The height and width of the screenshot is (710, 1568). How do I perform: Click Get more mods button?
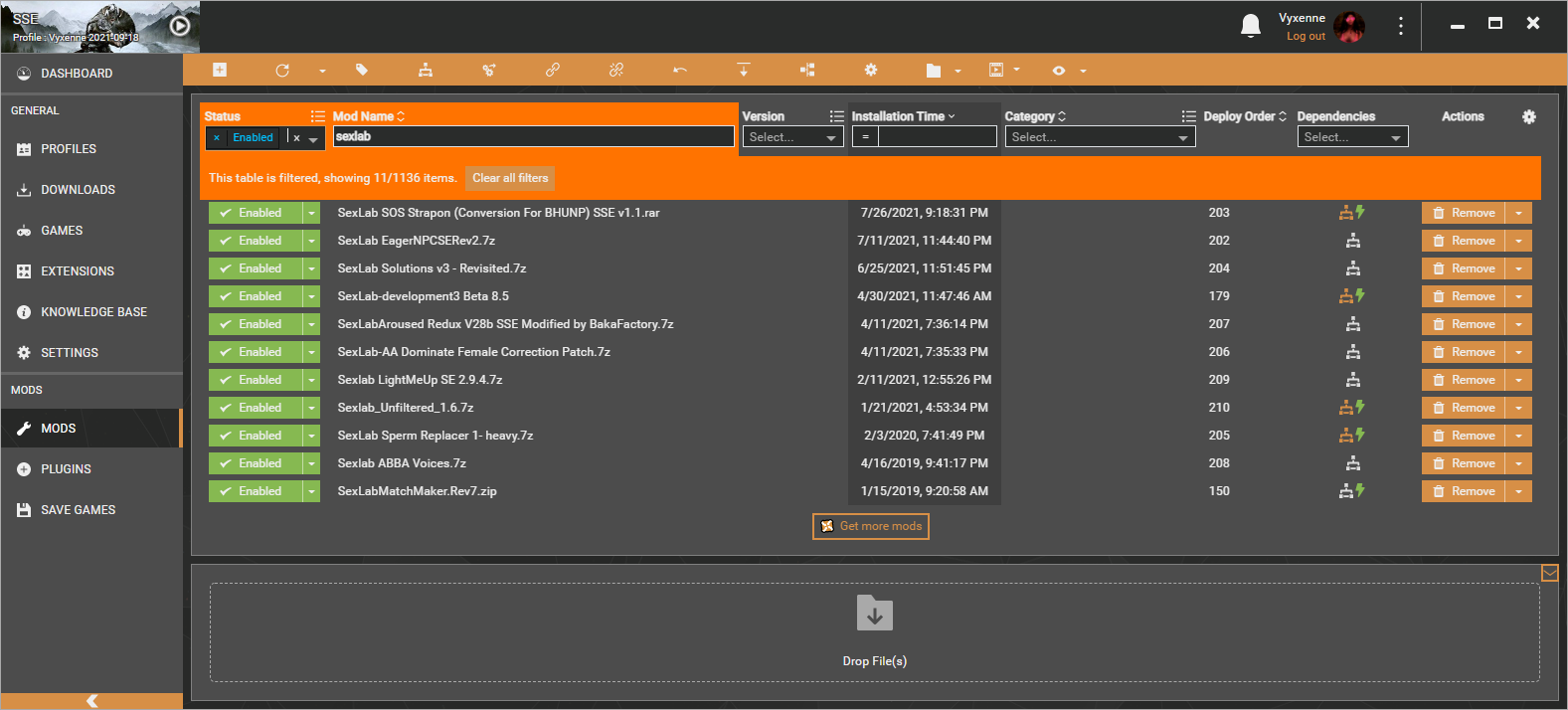[x=871, y=526]
